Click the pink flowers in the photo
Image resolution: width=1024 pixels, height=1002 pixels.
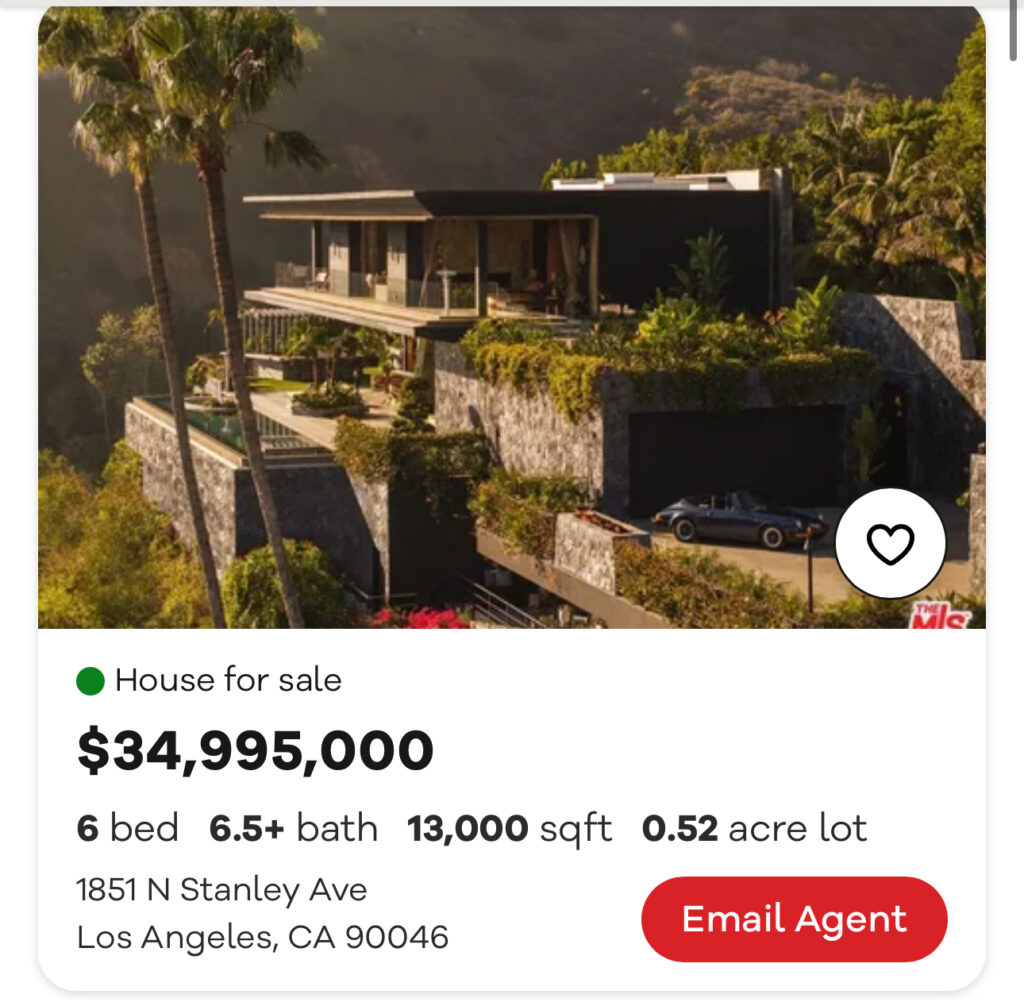tap(420, 618)
